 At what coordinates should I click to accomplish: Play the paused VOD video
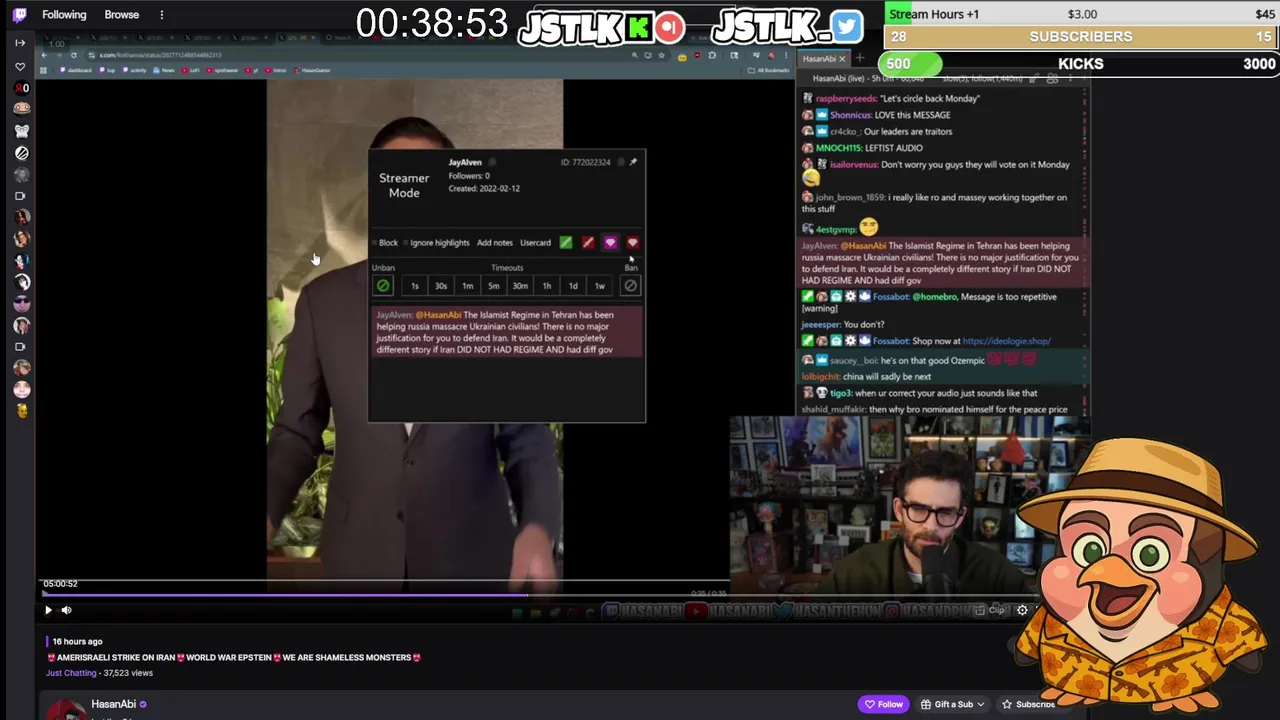click(48, 610)
